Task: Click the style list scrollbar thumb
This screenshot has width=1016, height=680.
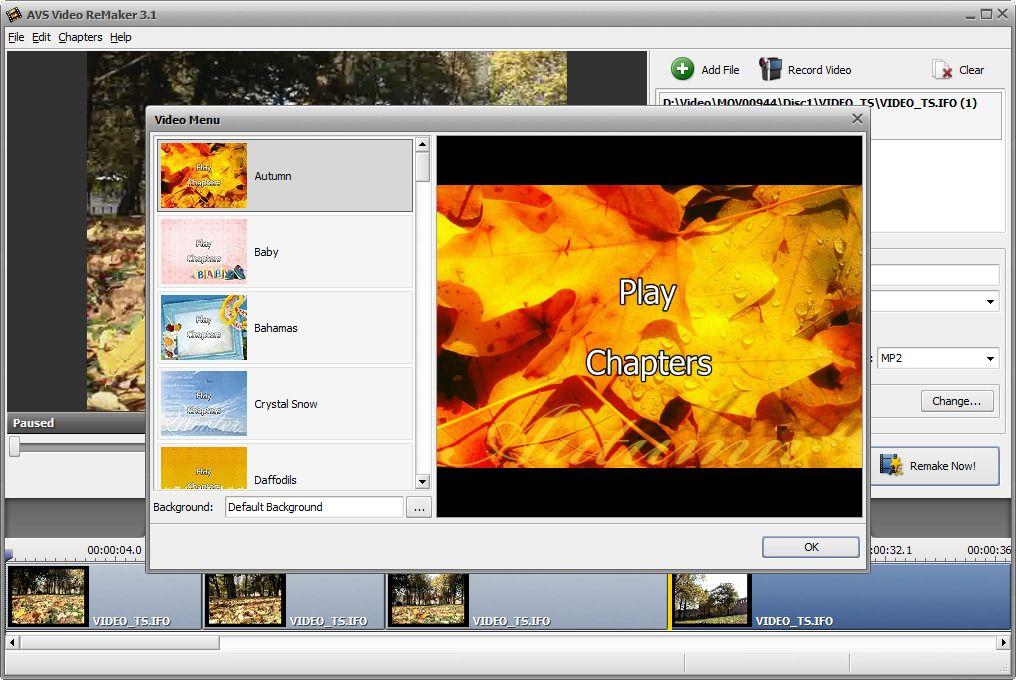Action: point(422,166)
